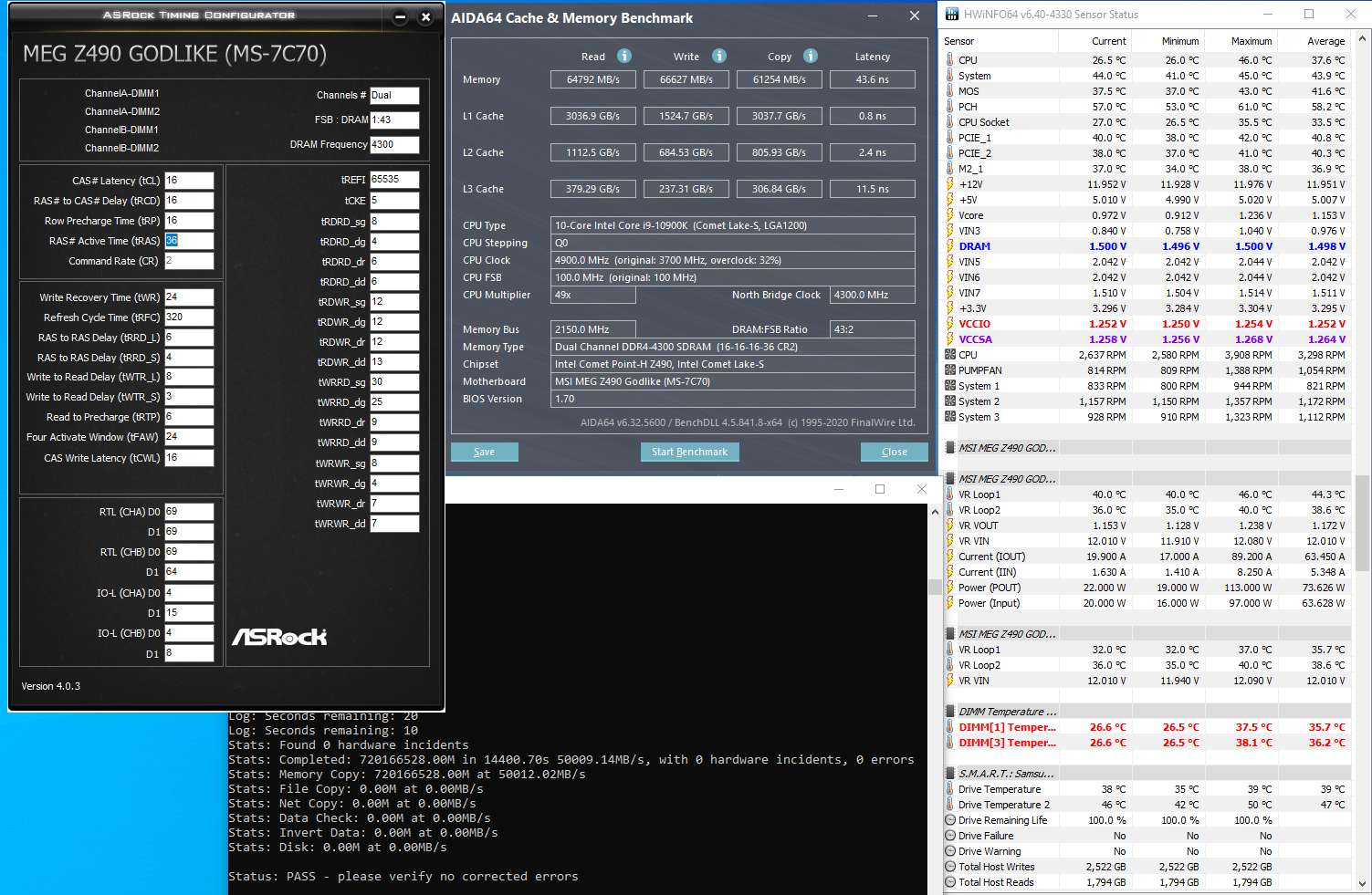
Task: Click the PCH temperature thermometer icon
Action: [x=950, y=107]
